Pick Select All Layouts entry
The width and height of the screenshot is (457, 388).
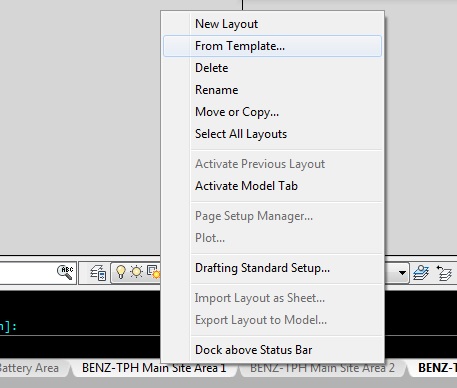click(272, 134)
